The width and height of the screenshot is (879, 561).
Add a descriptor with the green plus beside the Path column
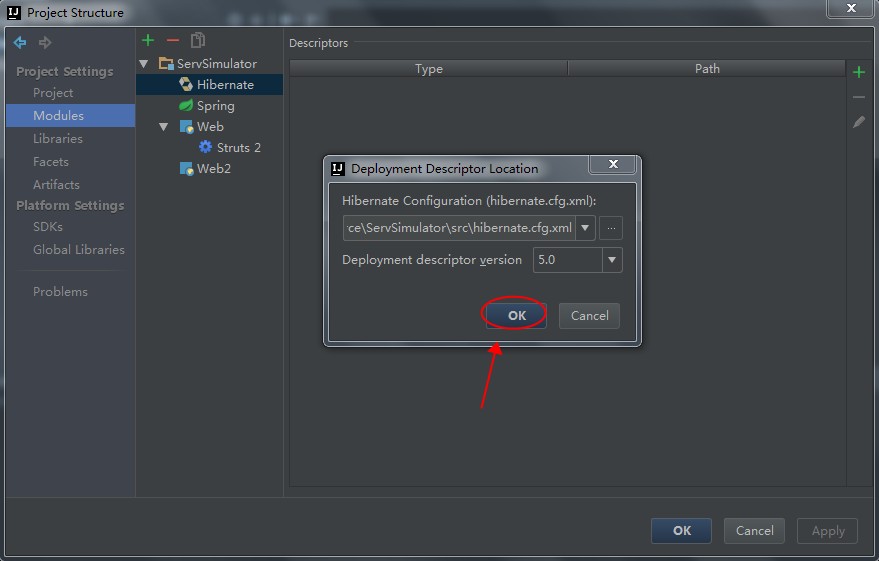pyautogui.click(x=858, y=72)
